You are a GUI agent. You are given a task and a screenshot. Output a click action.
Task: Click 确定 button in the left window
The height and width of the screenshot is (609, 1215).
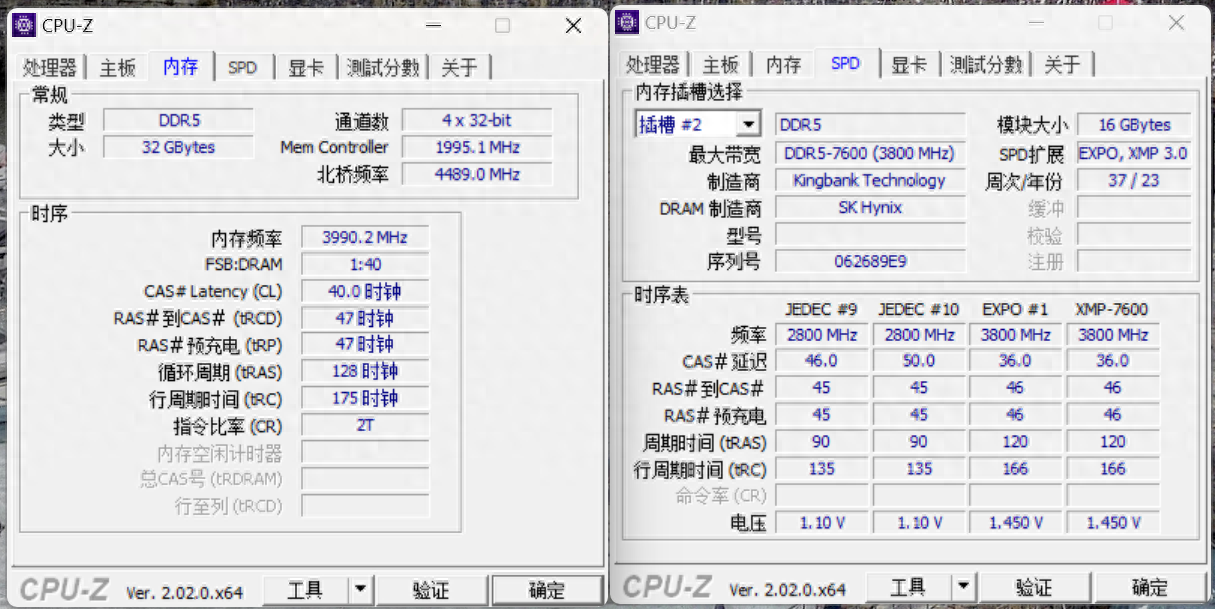(546, 590)
